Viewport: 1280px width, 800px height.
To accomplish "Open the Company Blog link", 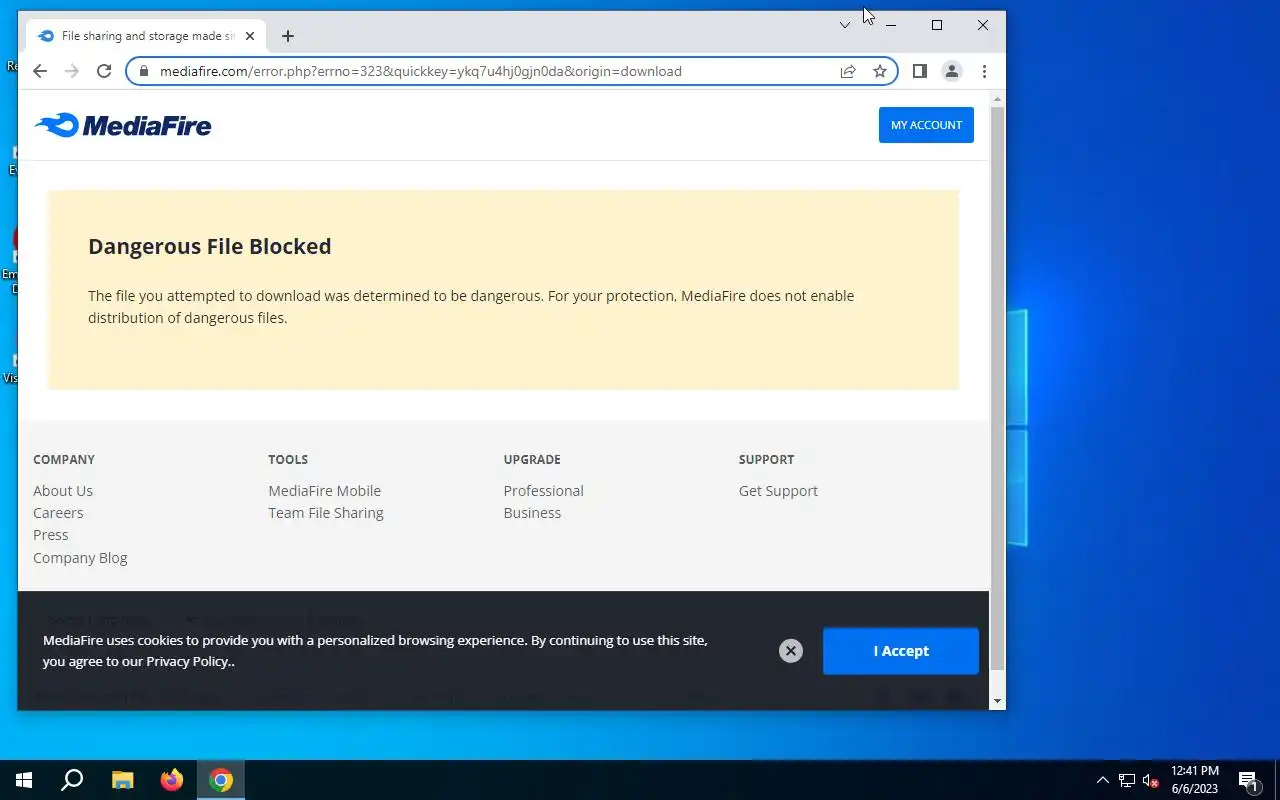I will pos(80,558).
